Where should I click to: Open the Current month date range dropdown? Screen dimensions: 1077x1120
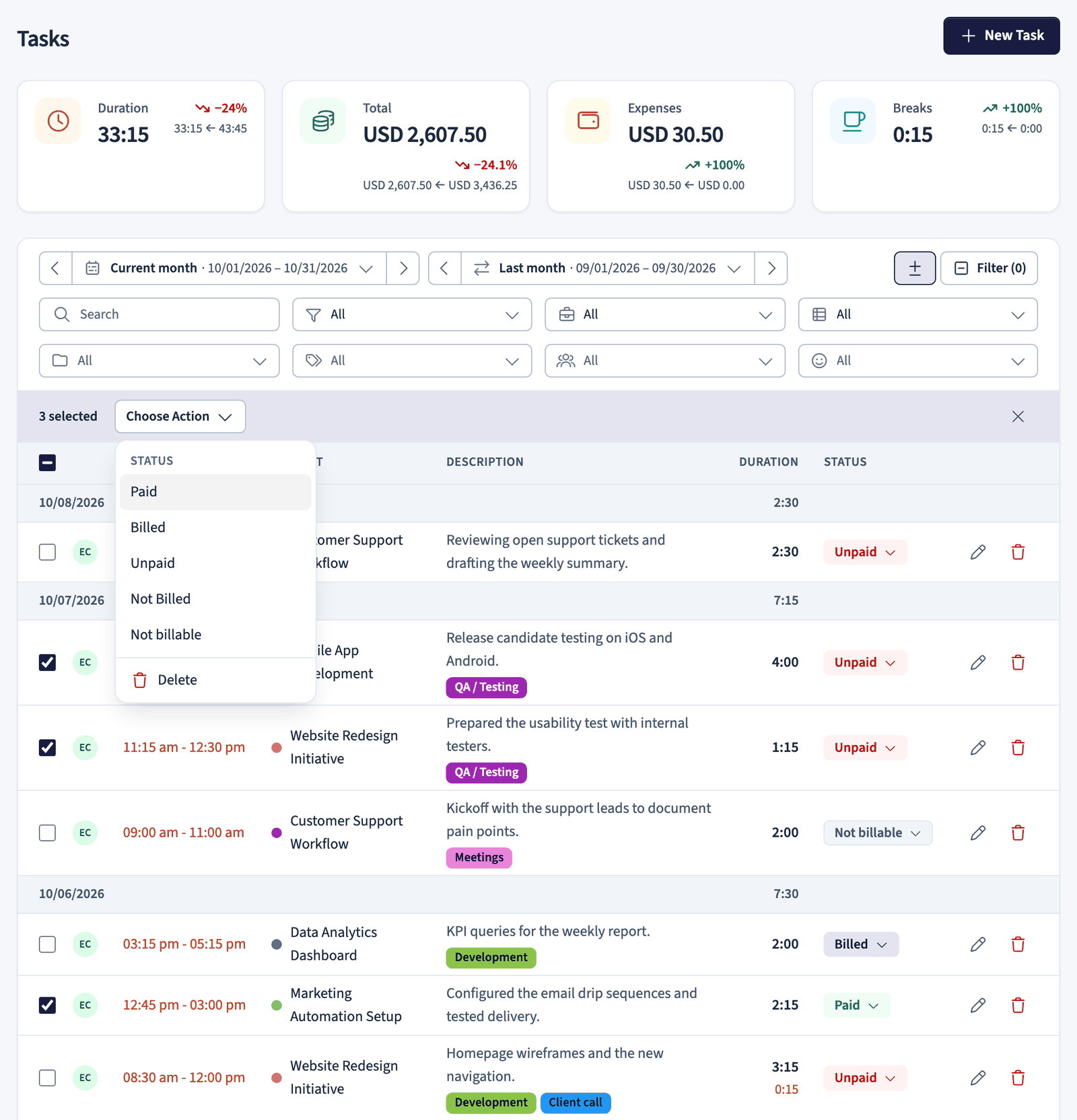click(x=230, y=268)
